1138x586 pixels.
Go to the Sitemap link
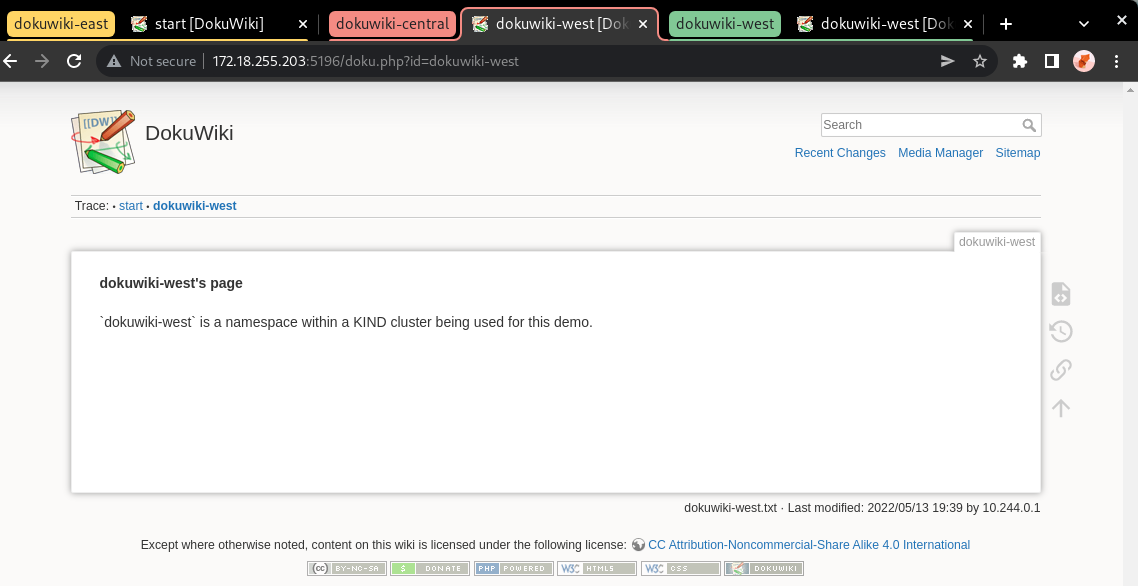point(1017,153)
